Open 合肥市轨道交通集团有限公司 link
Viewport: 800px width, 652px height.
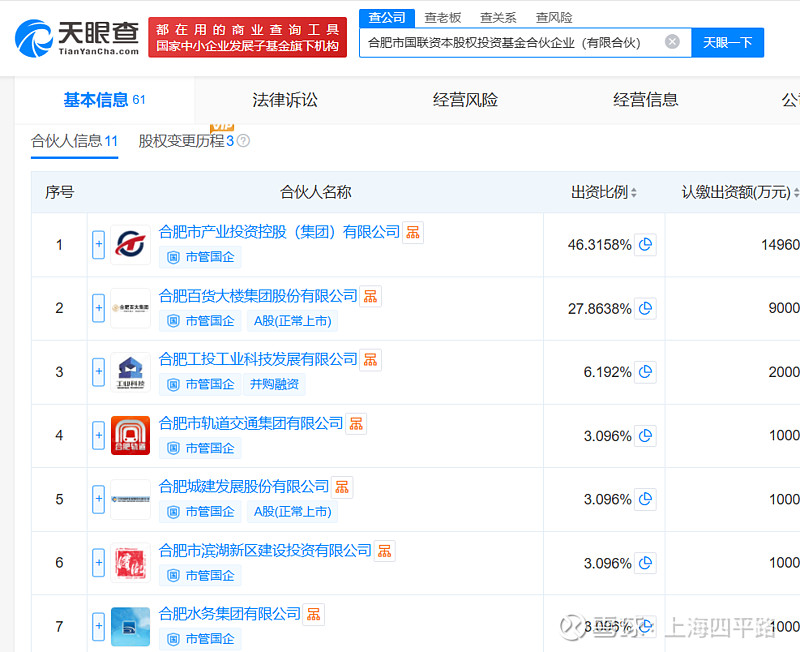click(x=251, y=423)
